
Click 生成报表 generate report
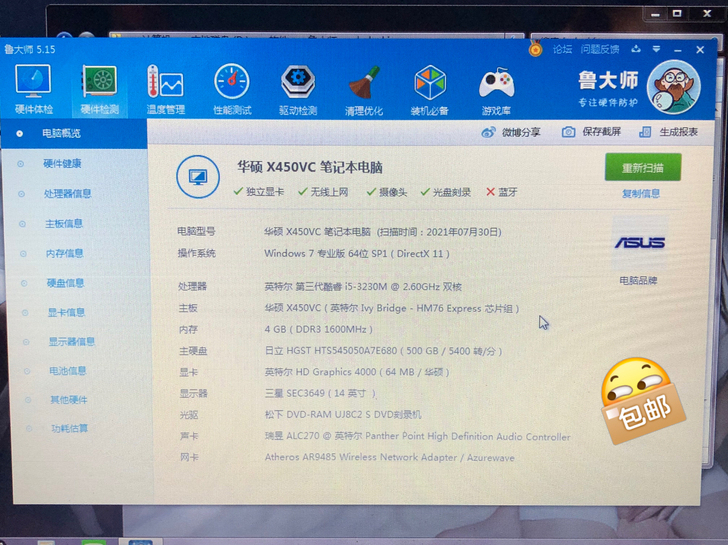668,132
